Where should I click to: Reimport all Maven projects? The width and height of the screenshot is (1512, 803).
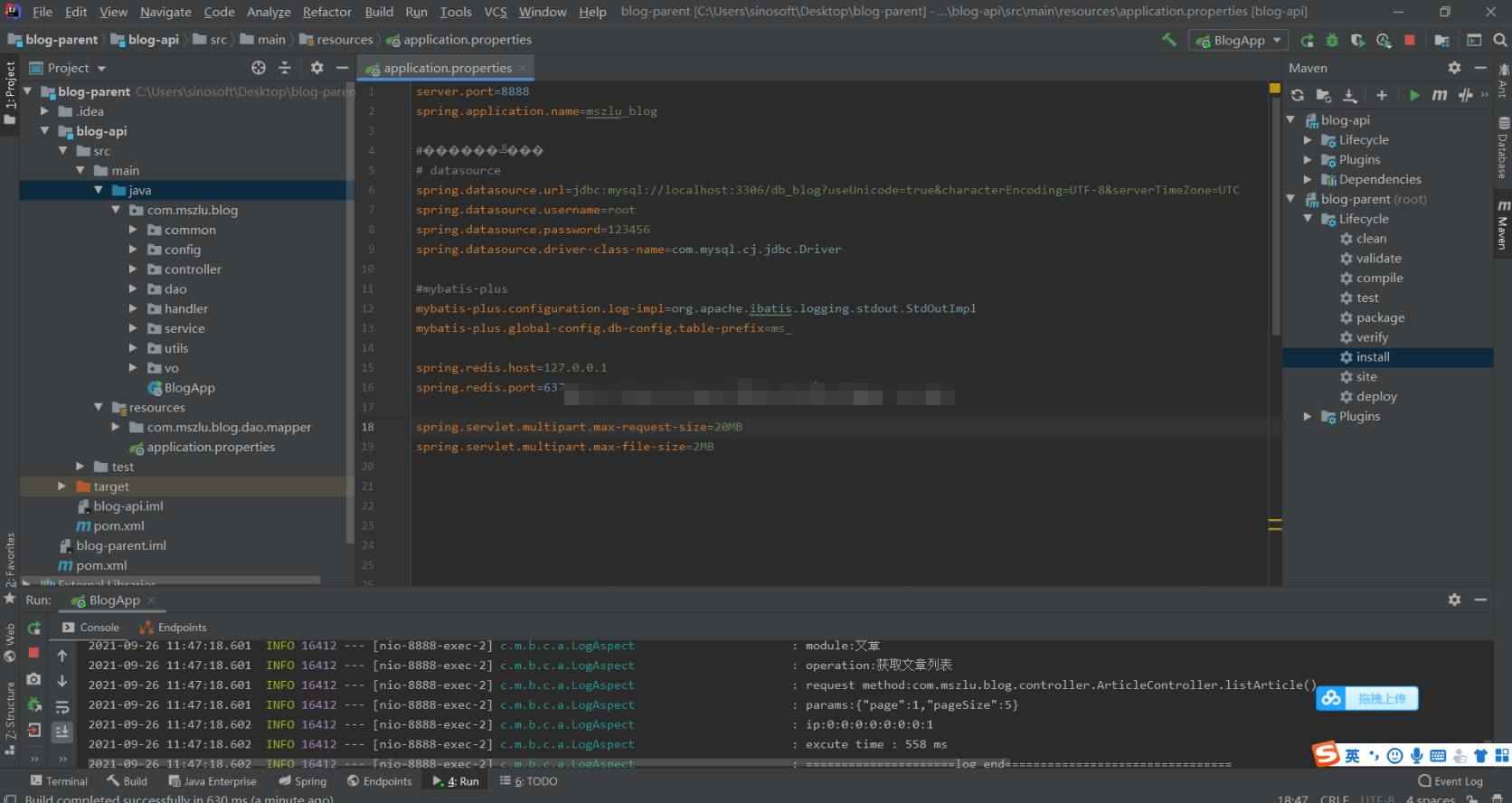click(x=1298, y=95)
